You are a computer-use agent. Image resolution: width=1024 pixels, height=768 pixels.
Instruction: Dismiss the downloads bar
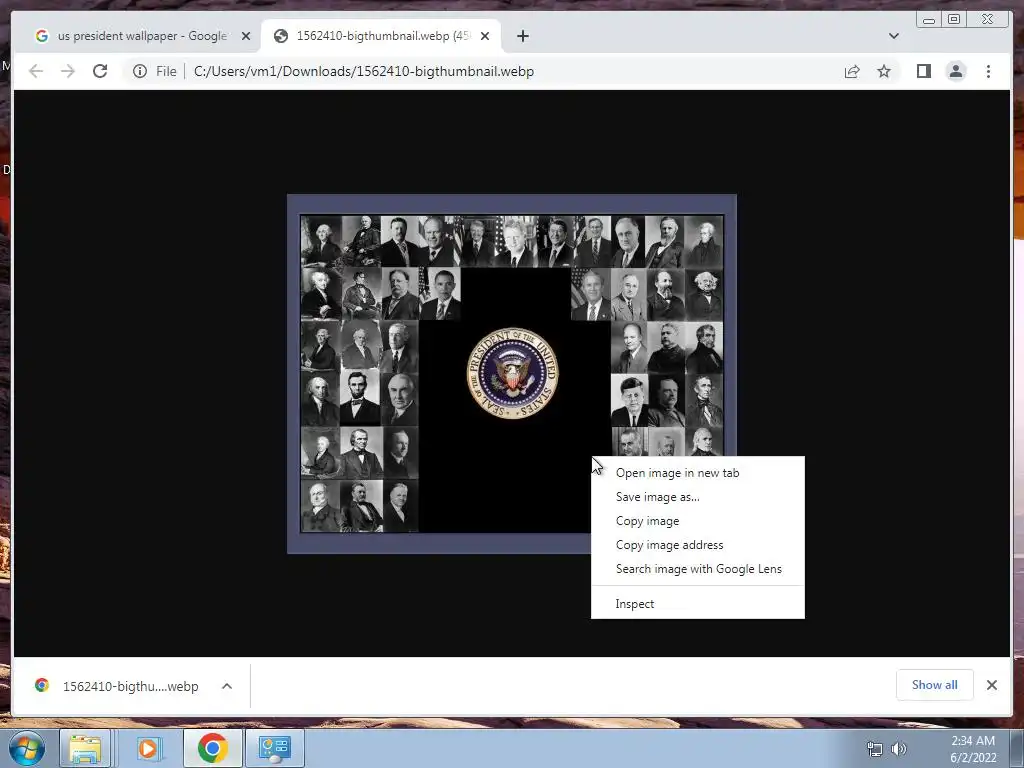click(991, 684)
